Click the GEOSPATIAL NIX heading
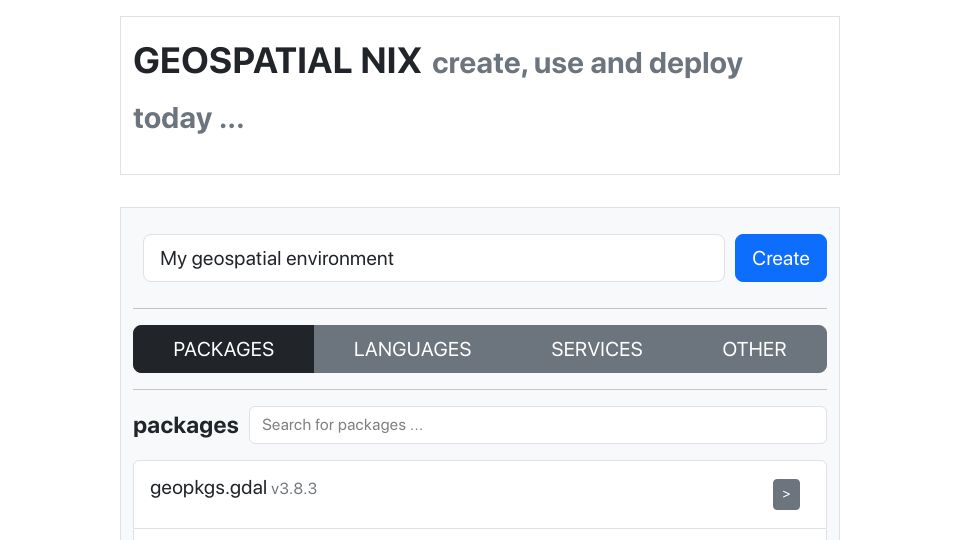The width and height of the screenshot is (960, 540). (x=277, y=61)
